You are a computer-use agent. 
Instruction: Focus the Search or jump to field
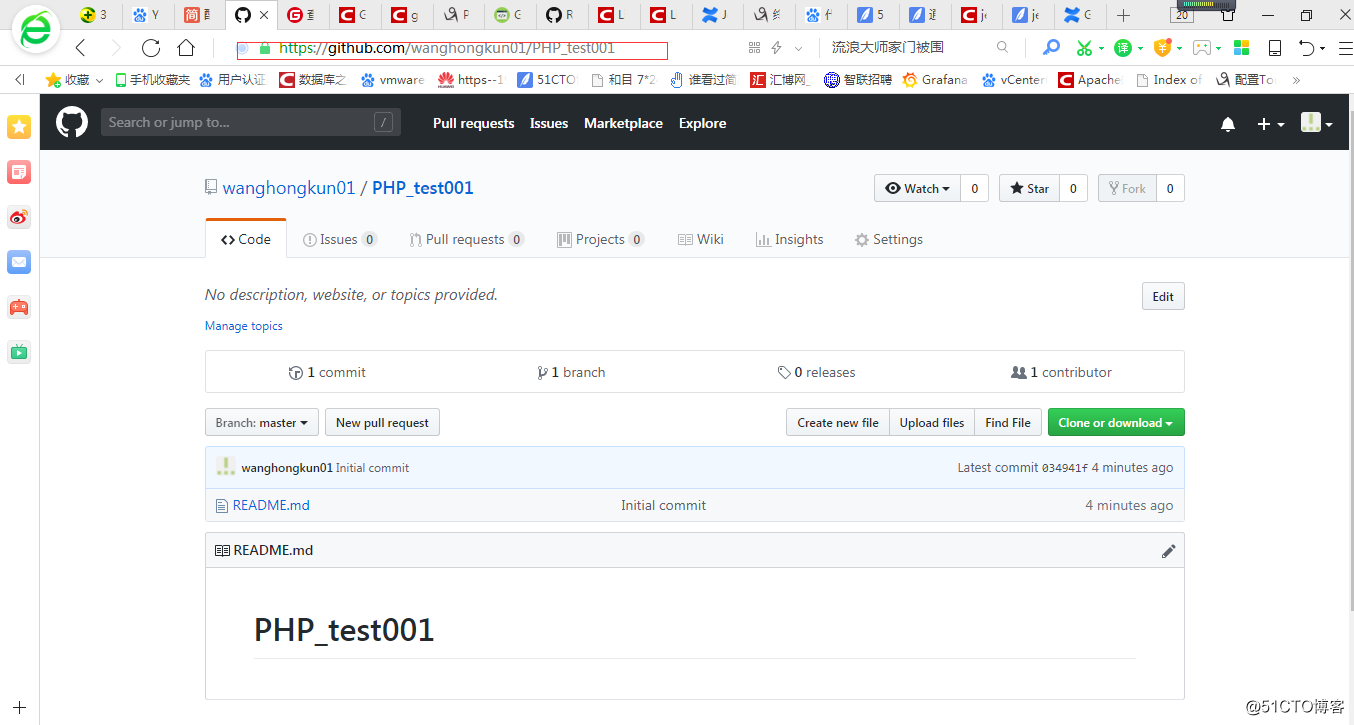click(251, 122)
